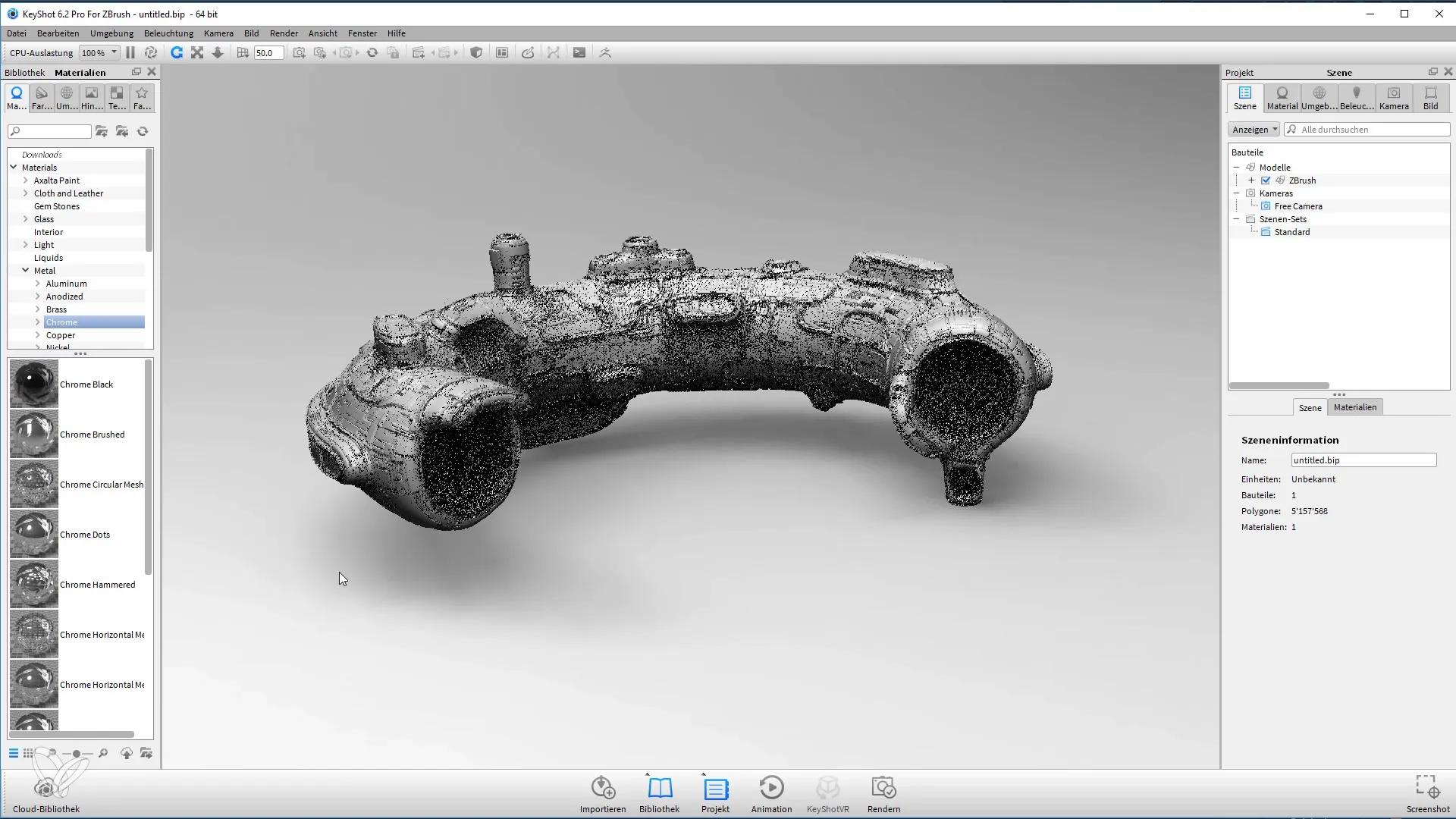The image size is (1456, 819).
Task: Collapse the Metal folder
Action: pyautogui.click(x=26, y=271)
